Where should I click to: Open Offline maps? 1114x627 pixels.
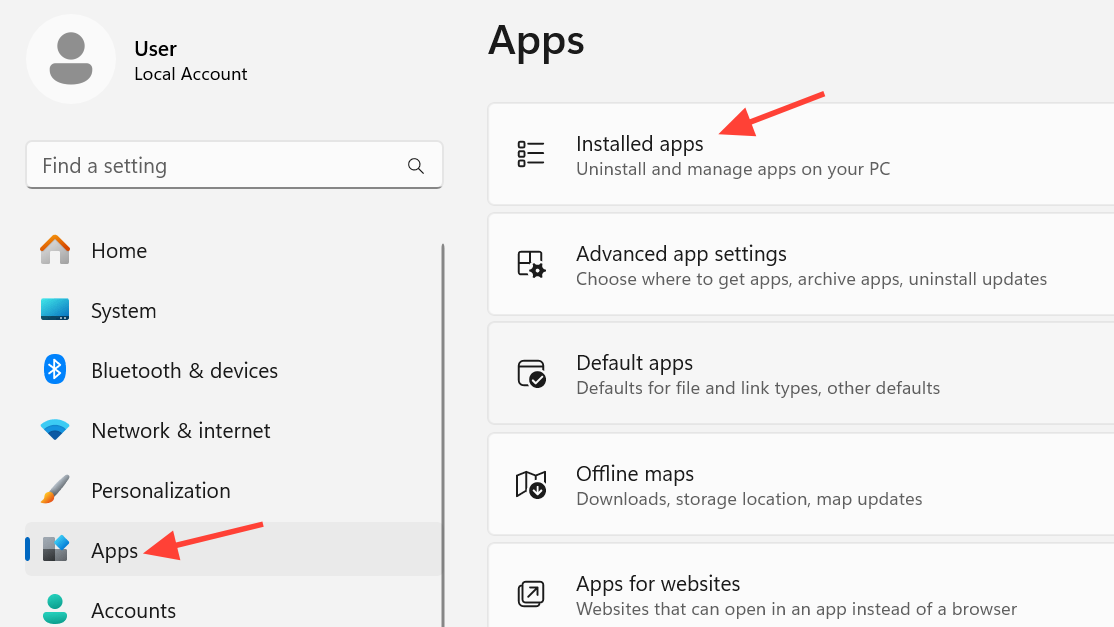pyautogui.click(x=801, y=485)
